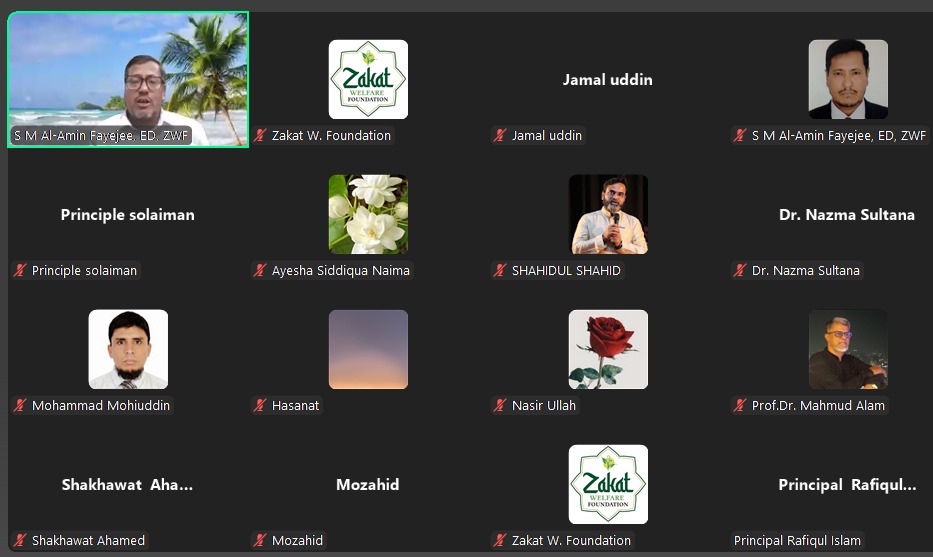The width and height of the screenshot is (933, 557).
Task: Click the bottom row Zakat W. Foundation logo
Action: point(608,484)
